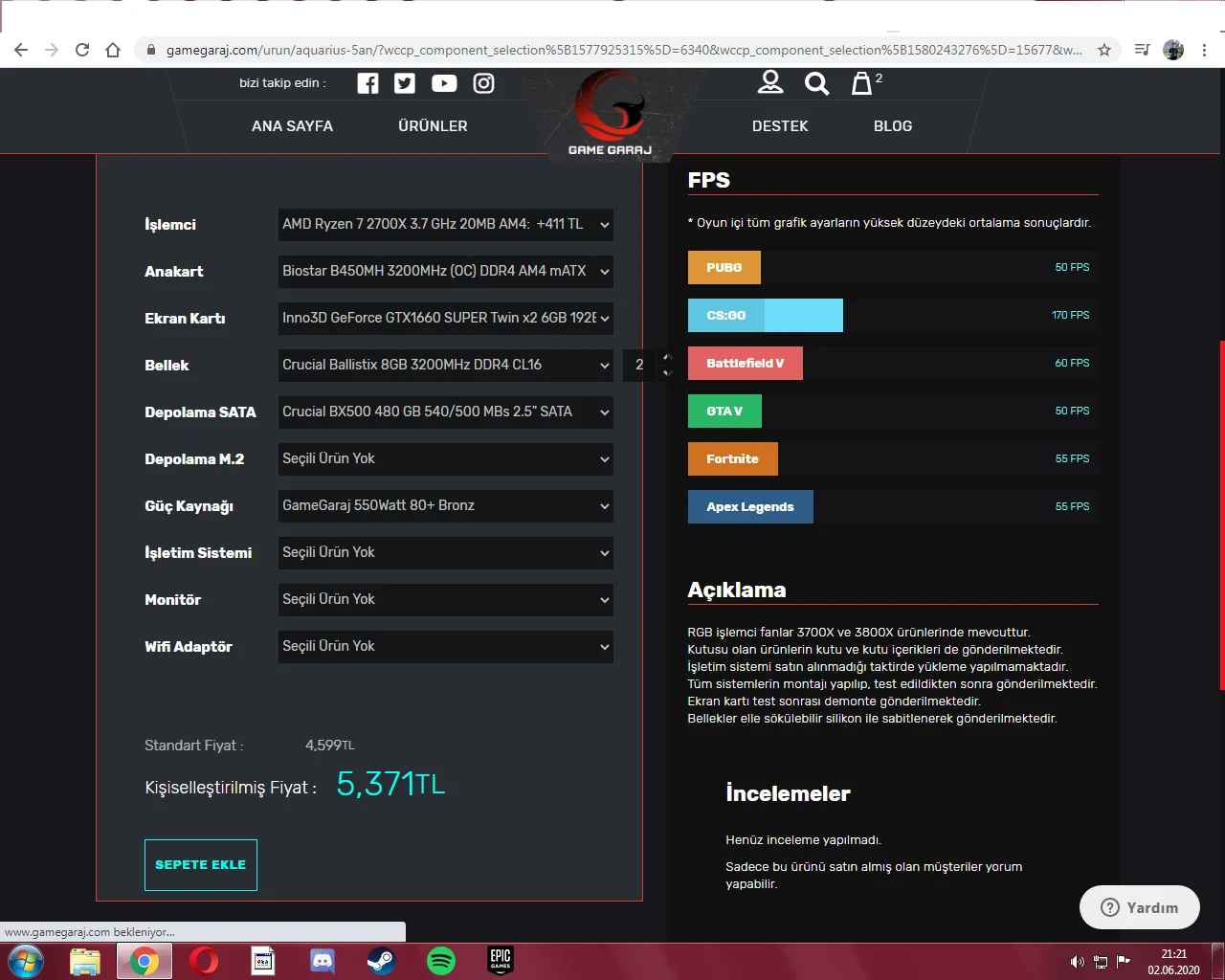Screen dimensions: 1225x980
Task: Bookmark this page with the star icon
Action: pos(1104,50)
